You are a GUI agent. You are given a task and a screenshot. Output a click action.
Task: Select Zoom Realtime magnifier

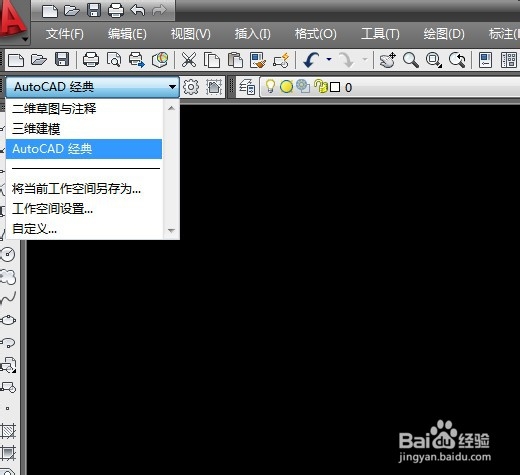coord(411,60)
